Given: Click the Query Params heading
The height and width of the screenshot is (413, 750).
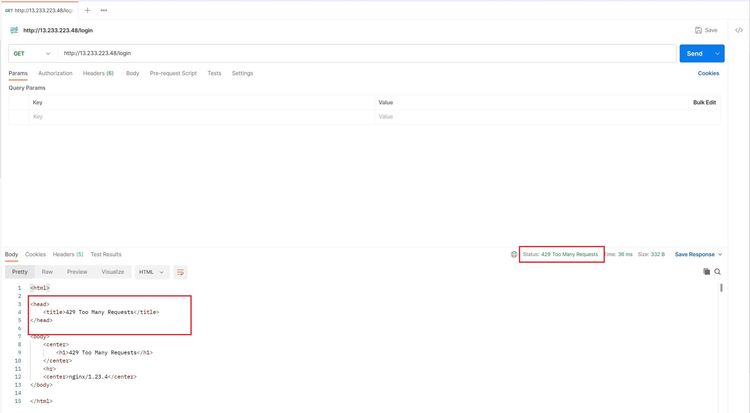Looking at the screenshot, I should (x=27, y=88).
